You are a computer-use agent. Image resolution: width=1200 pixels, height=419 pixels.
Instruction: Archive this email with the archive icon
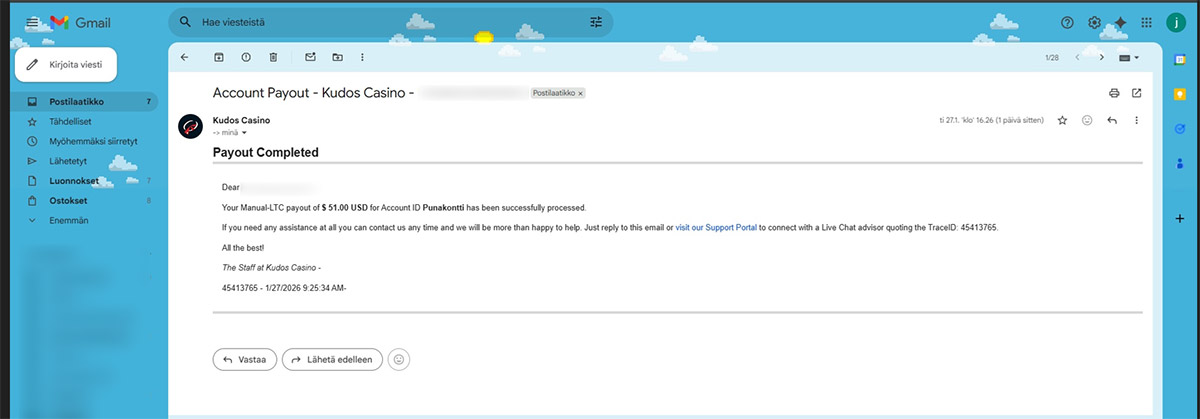[x=218, y=57]
